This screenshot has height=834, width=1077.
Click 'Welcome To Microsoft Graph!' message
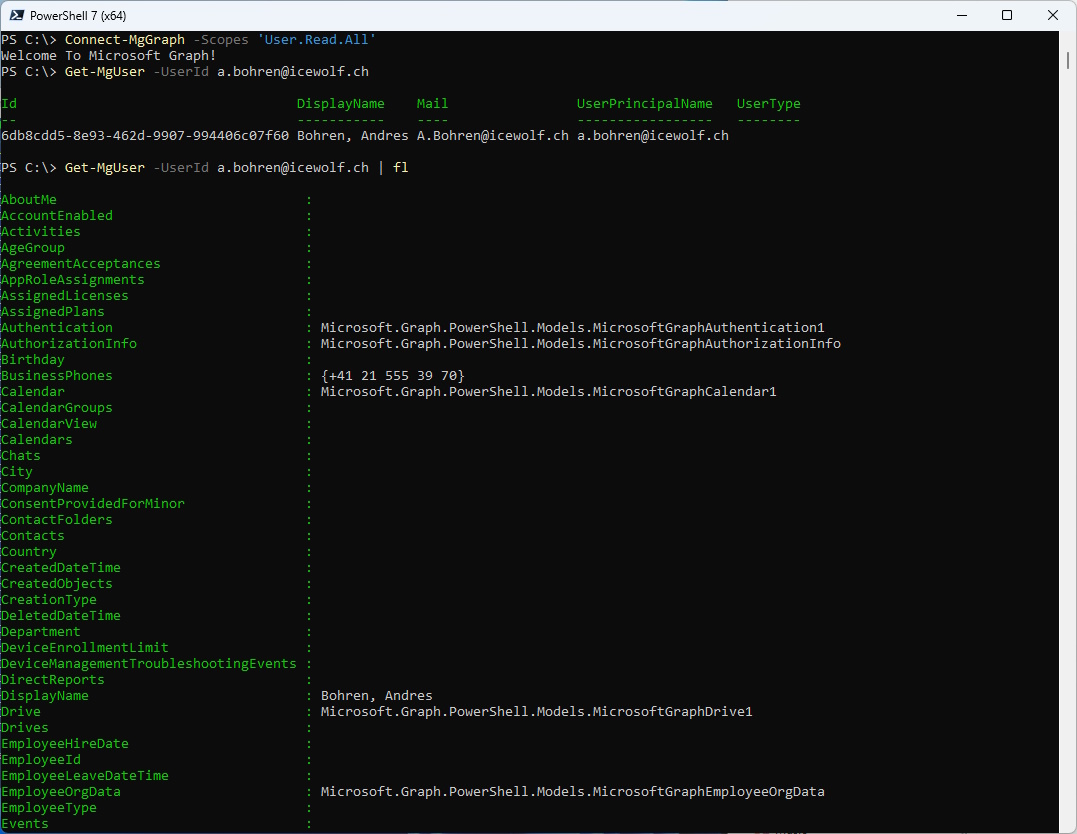point(109,56)
